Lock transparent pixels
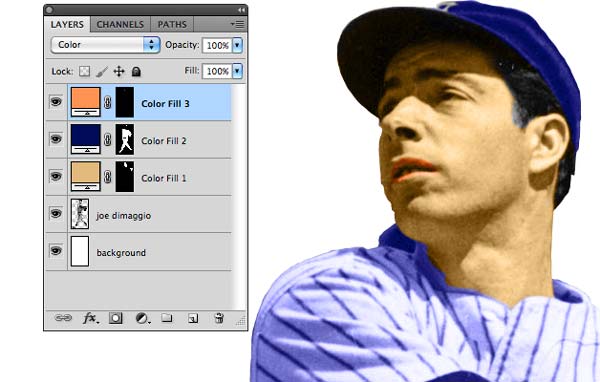 pos(85,71)
